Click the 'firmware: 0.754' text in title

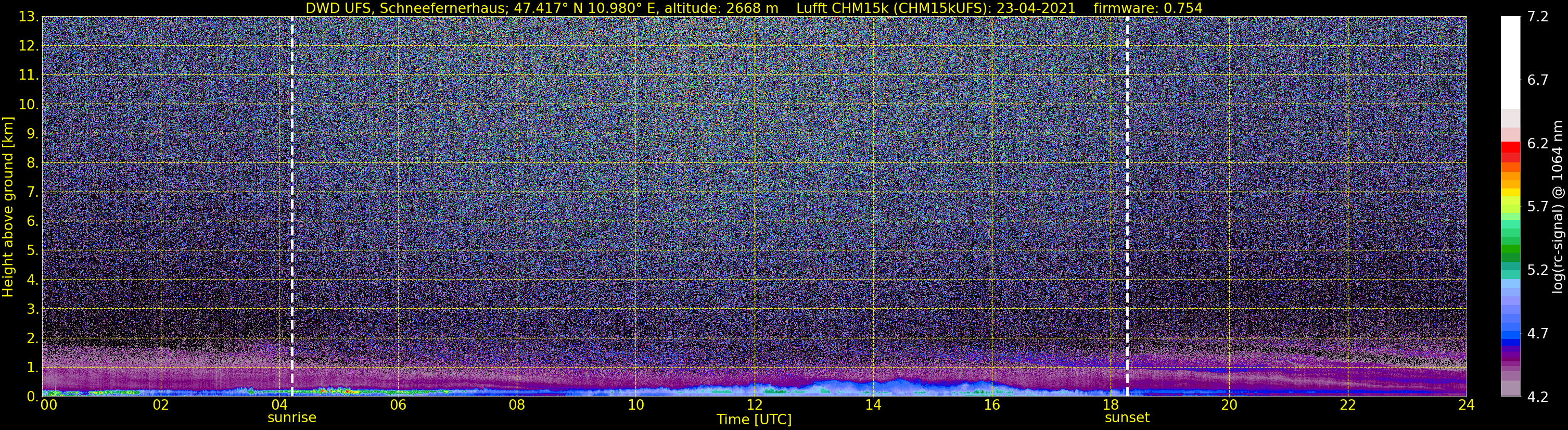tap(1148, 8)
